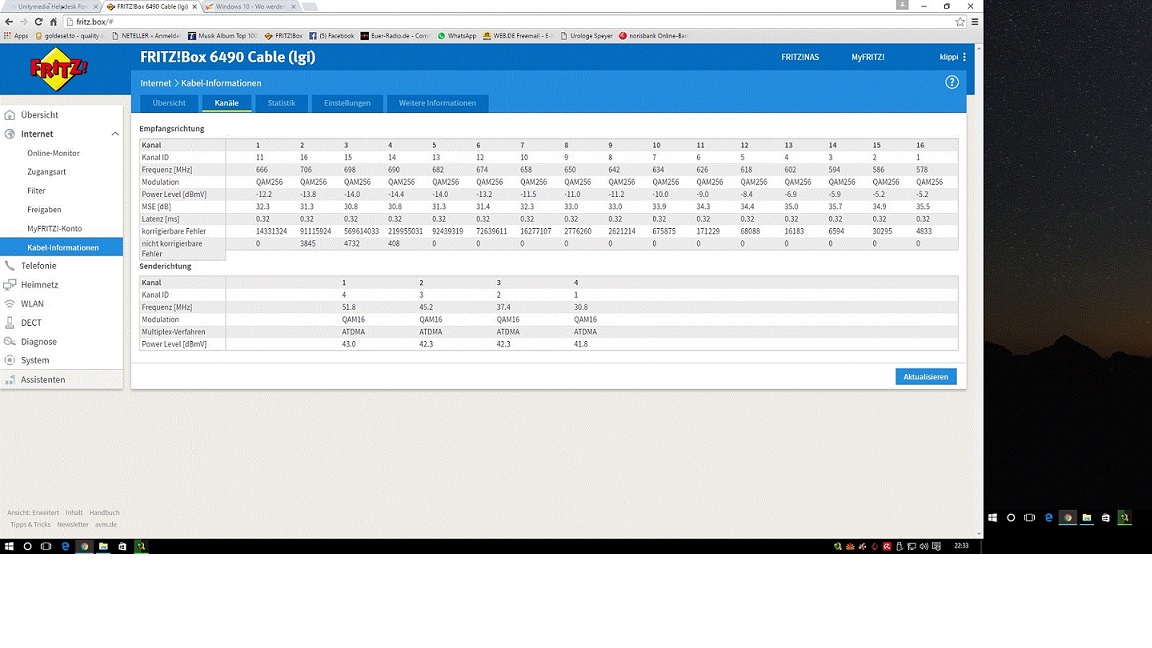Click the Aktualisieren button
Screen dimensions: 1152x648
[x=925, y=376]
